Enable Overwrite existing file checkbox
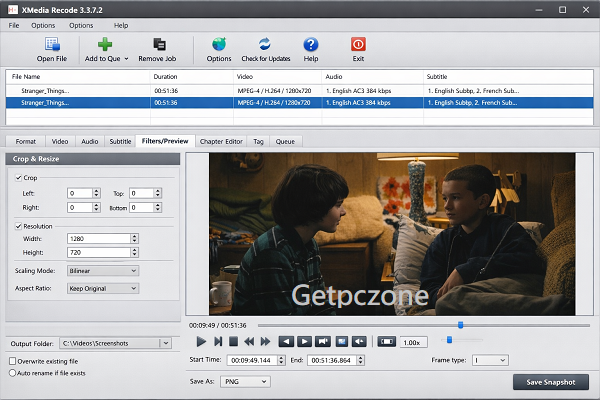The height and width of the screenshot is (400, 600). (12, 361)
